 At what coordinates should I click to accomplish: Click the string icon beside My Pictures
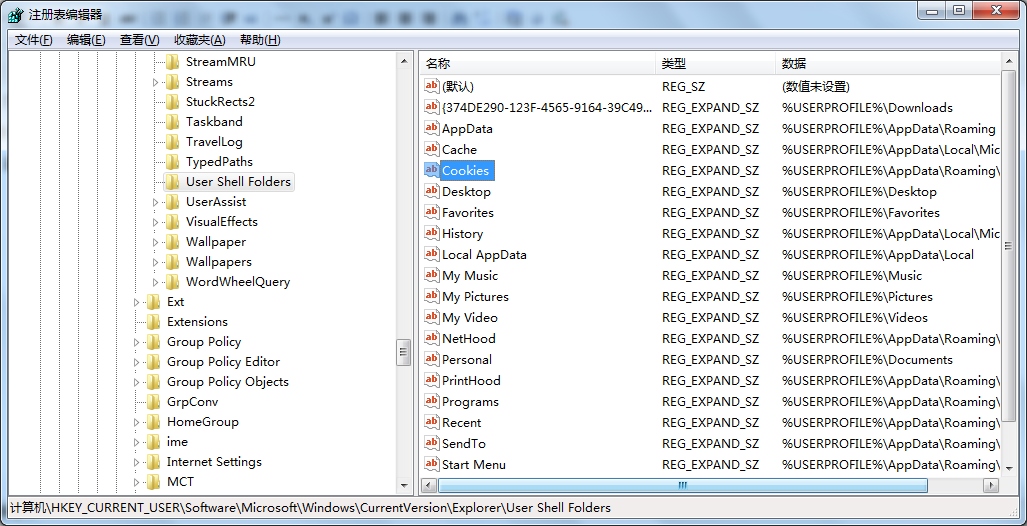pos(432,296)
